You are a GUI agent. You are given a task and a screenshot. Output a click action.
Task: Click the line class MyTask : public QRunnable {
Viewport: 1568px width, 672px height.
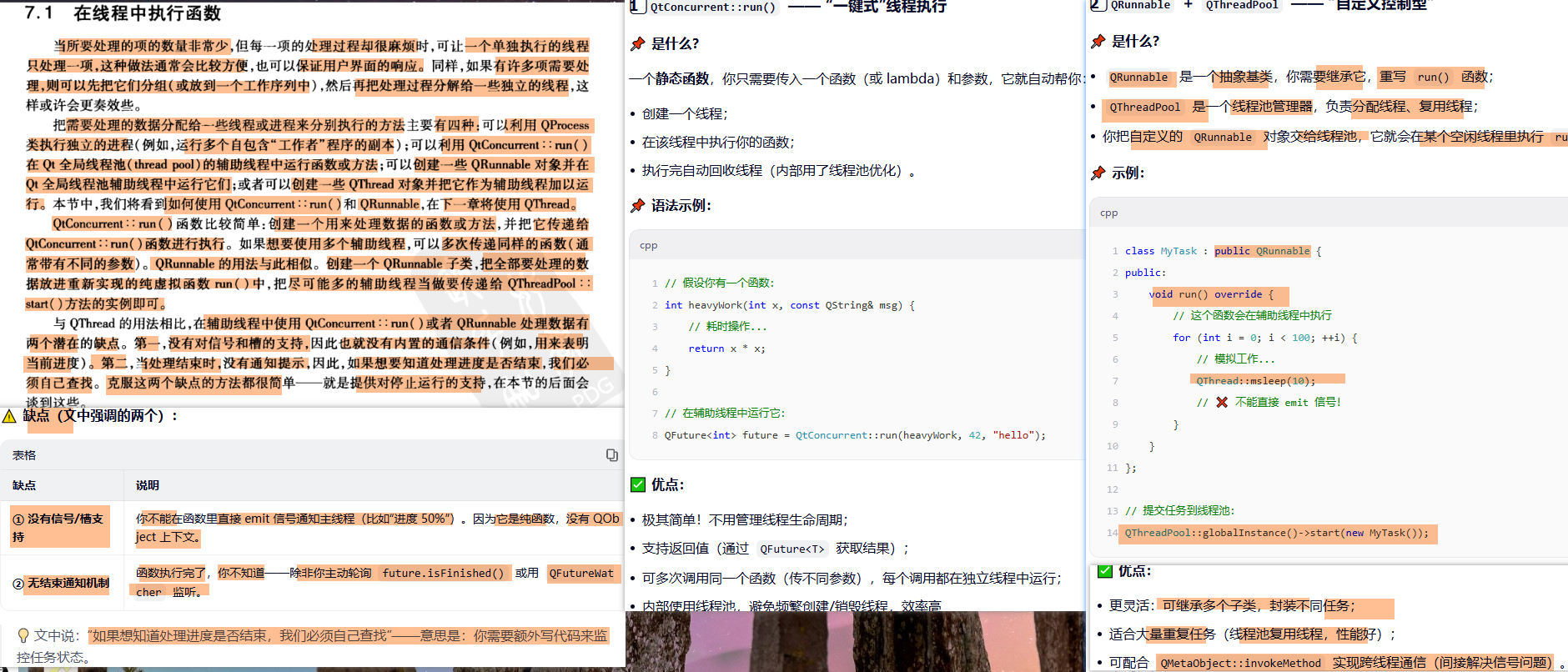pyautogui.click(x=1223, y=251)
